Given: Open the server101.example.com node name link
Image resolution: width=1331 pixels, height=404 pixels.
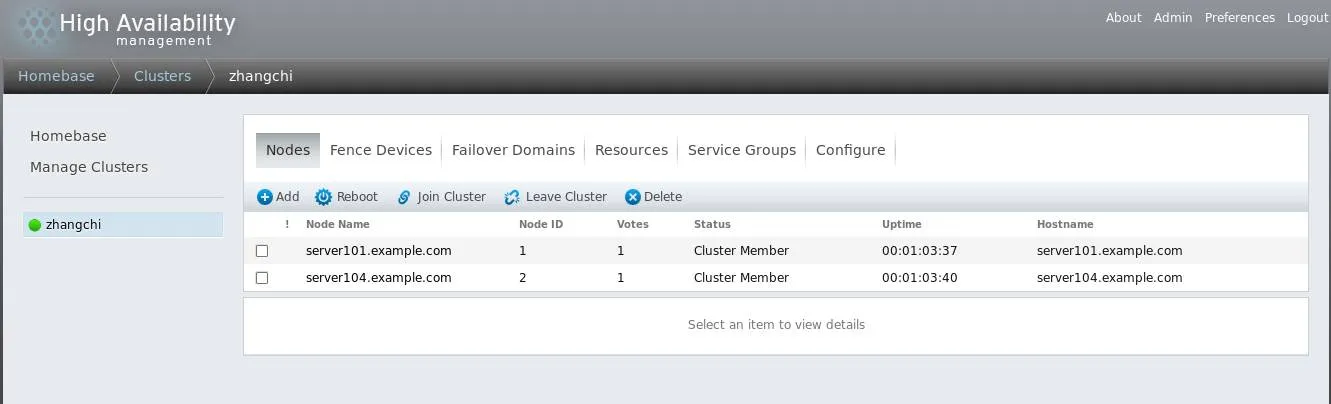Looking at the screenshot, I should coord(378,251).
